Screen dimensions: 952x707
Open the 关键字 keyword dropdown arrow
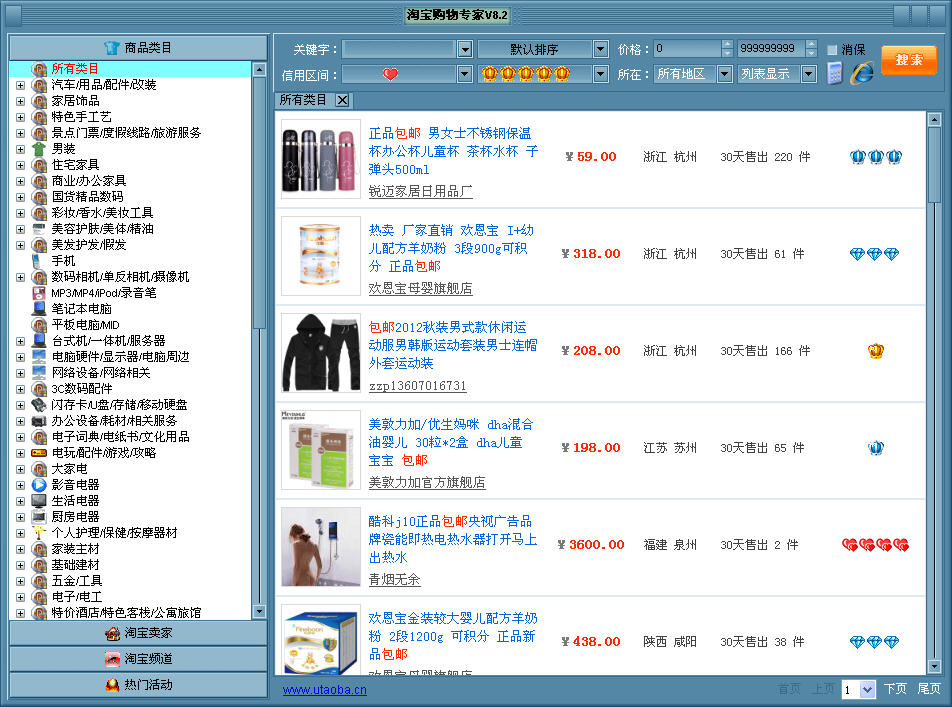464,49
